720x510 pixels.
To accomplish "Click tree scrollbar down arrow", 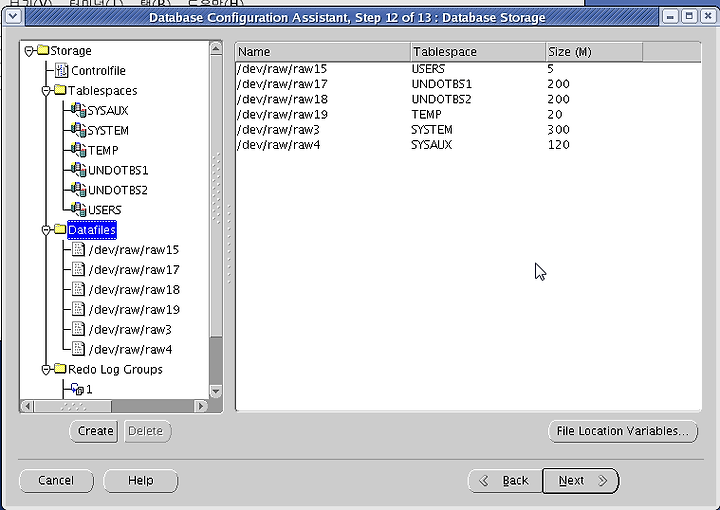I will tap(216, 391).
